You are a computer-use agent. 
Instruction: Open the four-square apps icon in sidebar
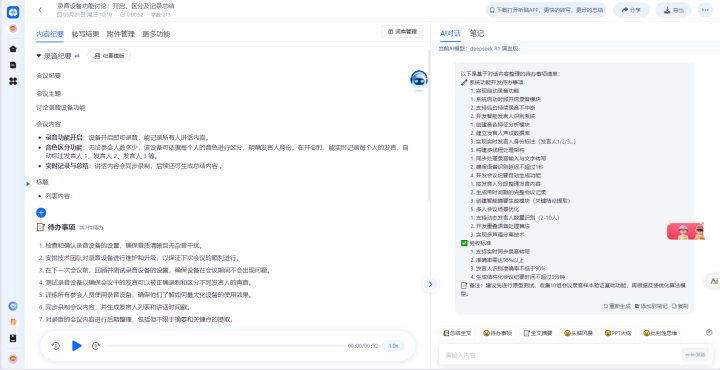coord(13,81)
